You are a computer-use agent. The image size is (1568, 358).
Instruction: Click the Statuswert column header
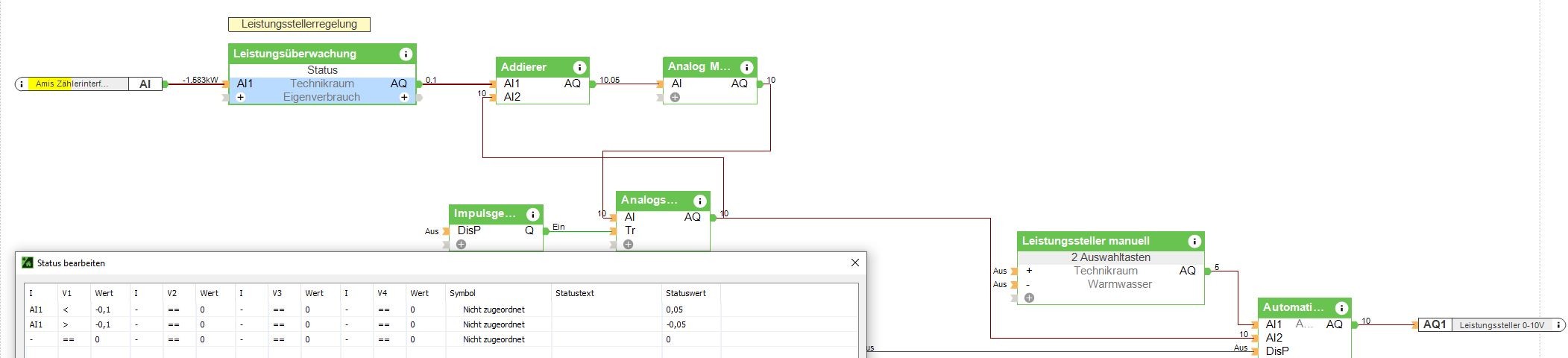[686, 293]
